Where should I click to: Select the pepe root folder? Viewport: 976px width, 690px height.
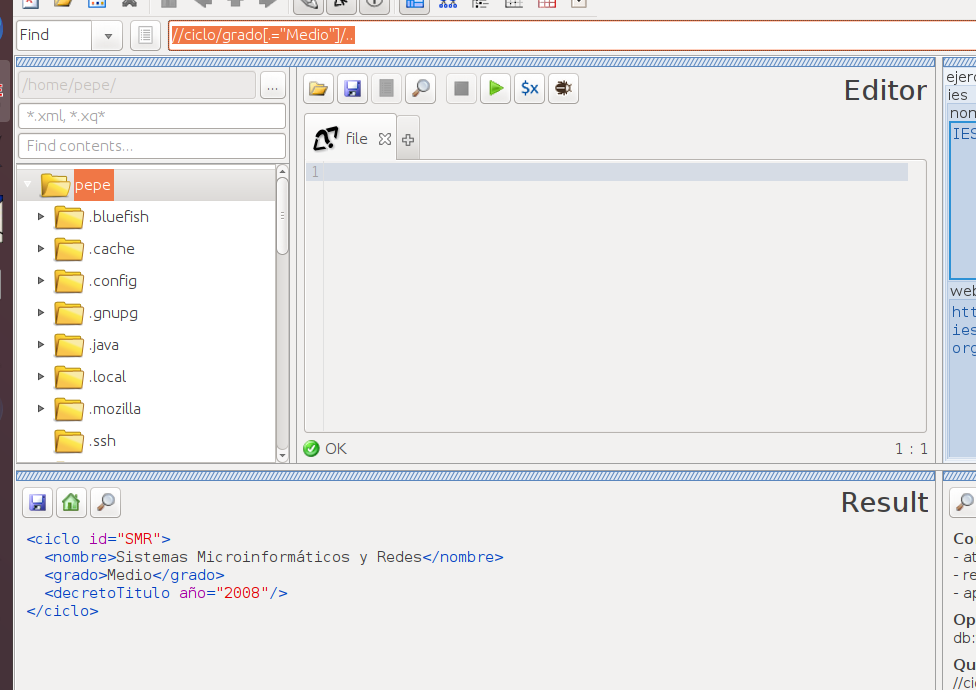coord(93,185)
